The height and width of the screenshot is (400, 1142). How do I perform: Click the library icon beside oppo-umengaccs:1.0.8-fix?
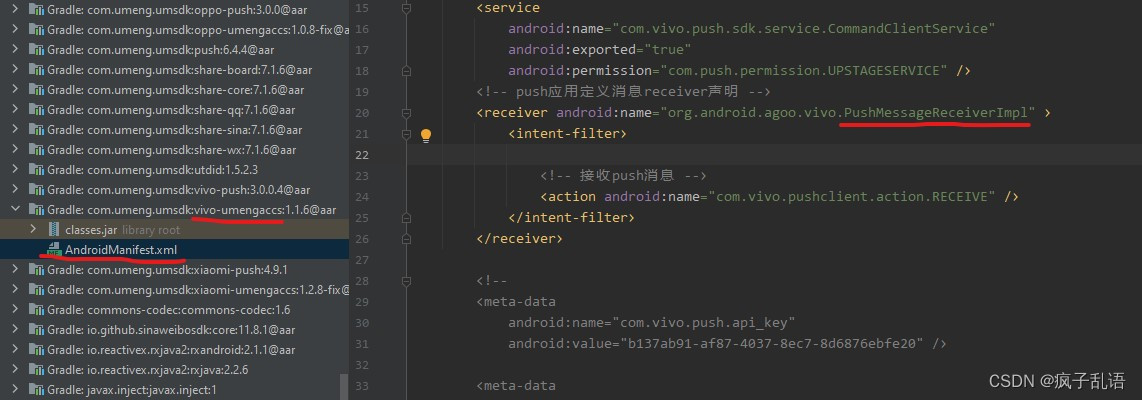coord(36,30)
